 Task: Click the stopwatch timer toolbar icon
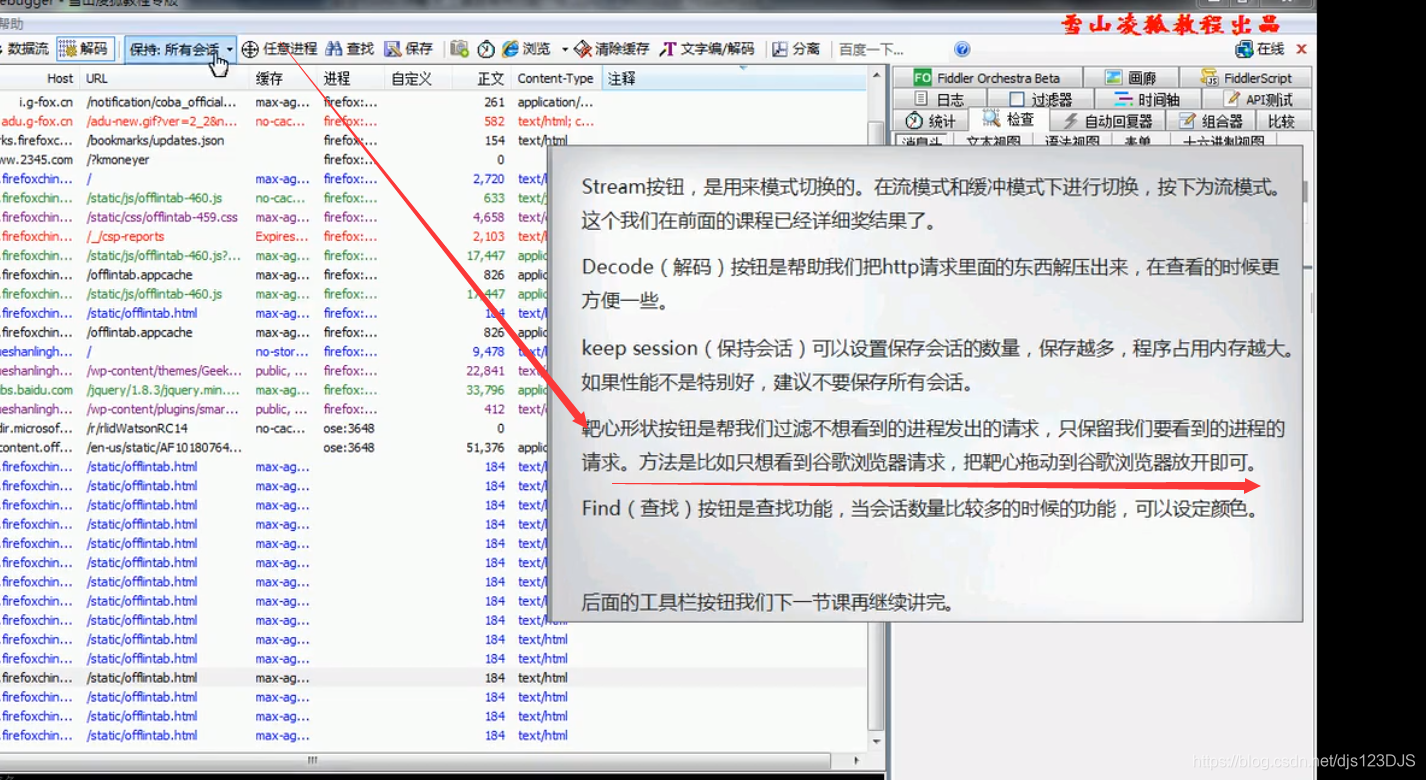coord(486,48)
